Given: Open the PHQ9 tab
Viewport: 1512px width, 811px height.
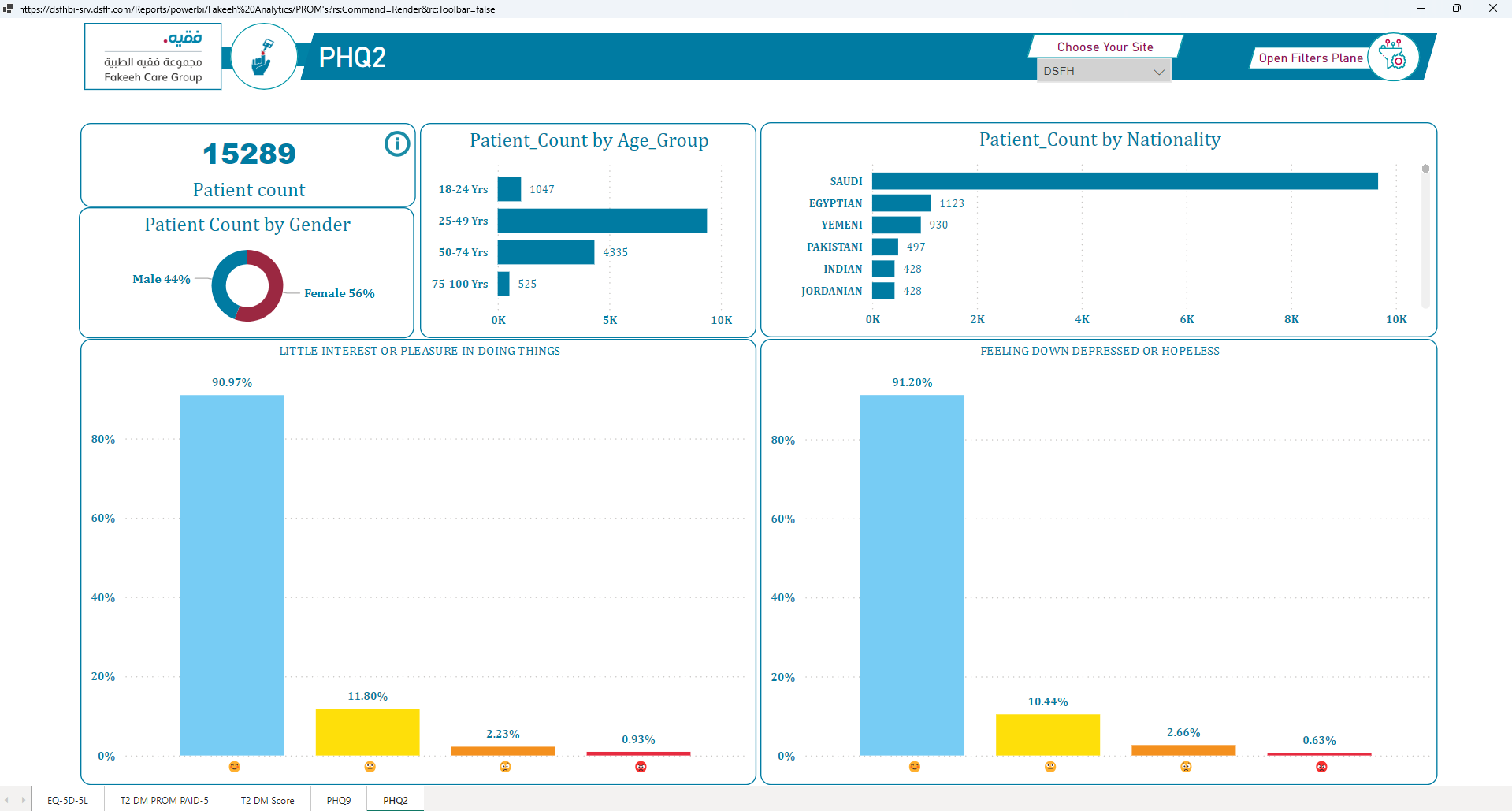Looking at the screenshot, I should (339, 800).
